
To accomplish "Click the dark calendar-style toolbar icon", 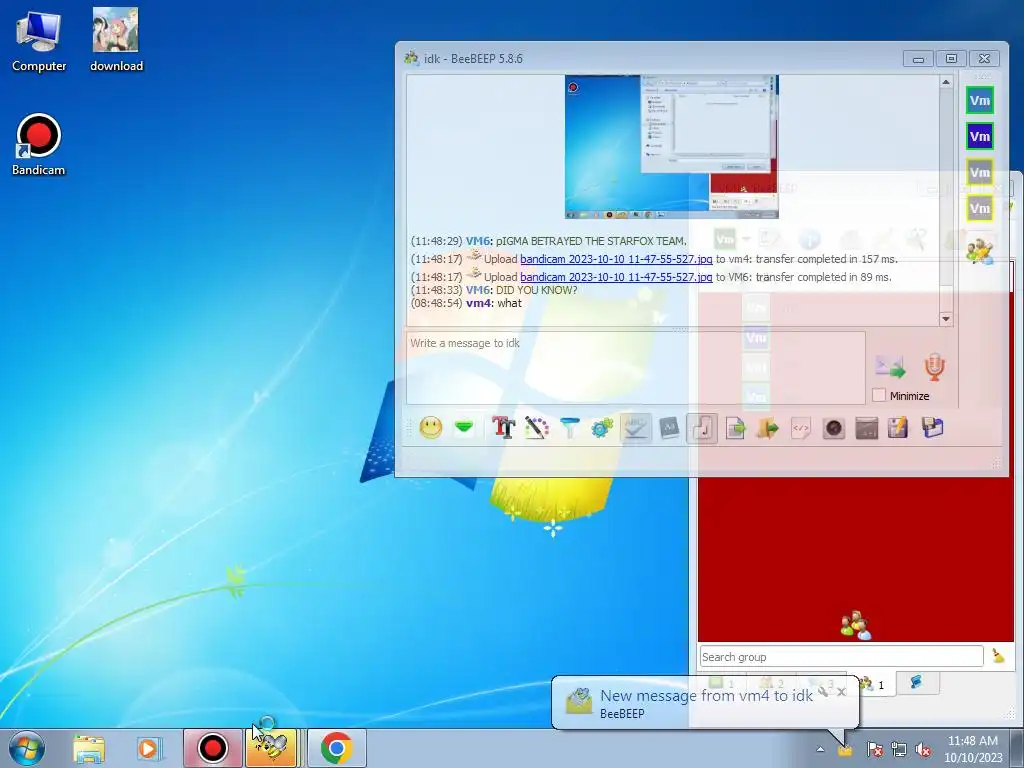I will coord(867,428).
